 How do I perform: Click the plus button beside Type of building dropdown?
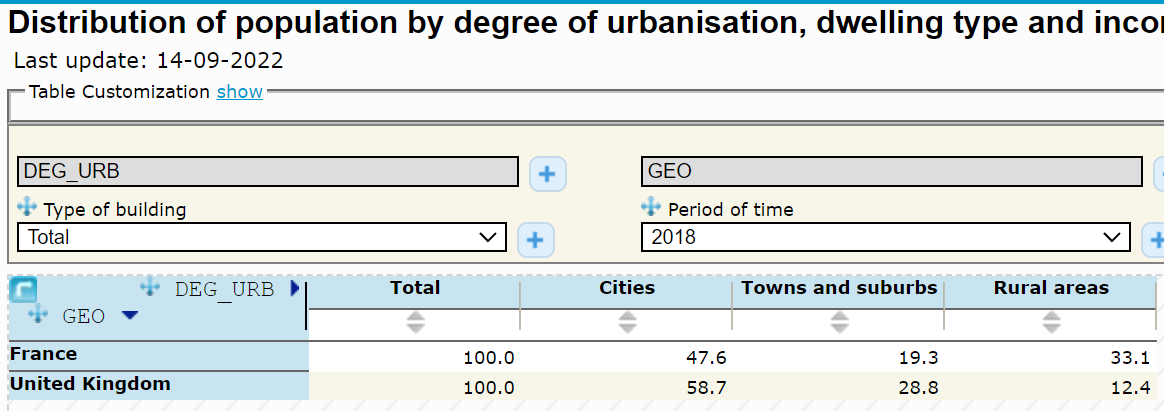click(535, 240)
